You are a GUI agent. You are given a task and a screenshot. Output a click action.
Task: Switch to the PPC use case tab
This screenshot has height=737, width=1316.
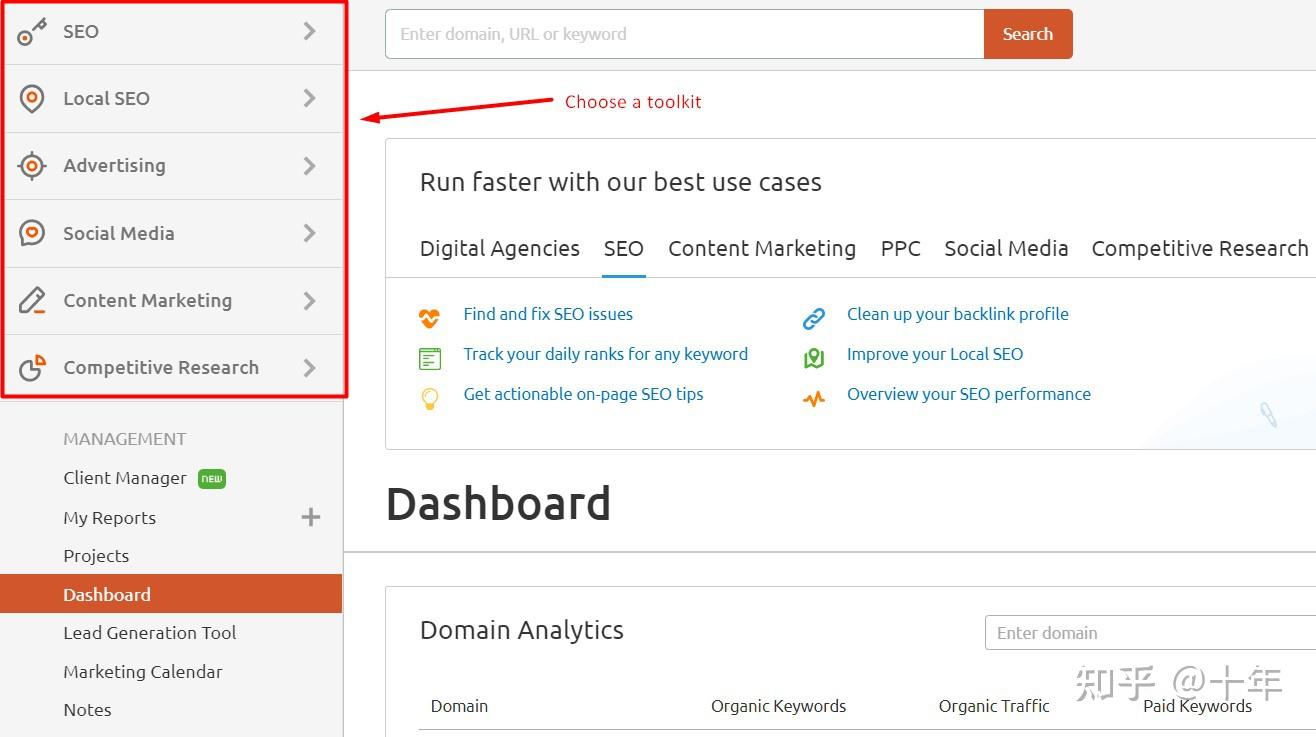[x=900, y=248]
